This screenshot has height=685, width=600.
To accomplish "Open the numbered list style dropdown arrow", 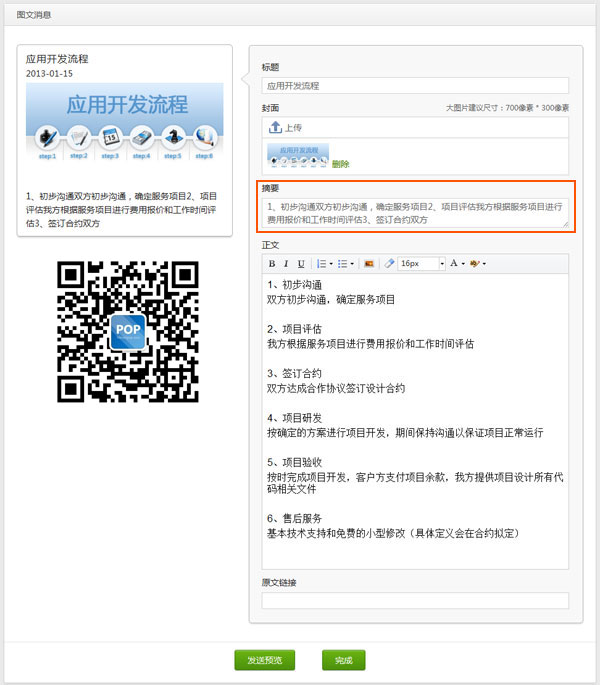I will (x=331, y=264).
